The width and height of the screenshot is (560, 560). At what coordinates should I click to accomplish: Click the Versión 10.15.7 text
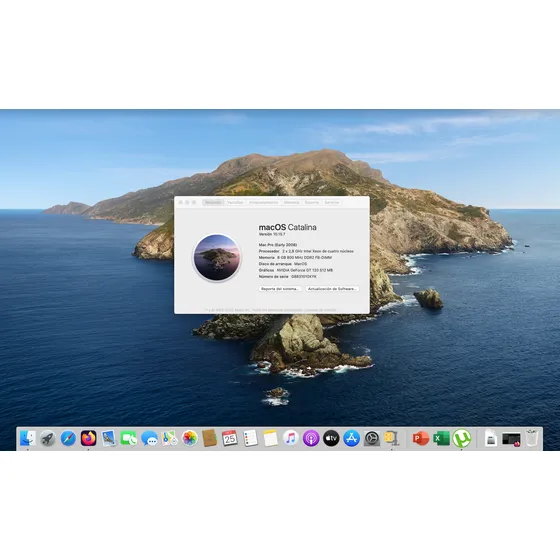(272, 234)
